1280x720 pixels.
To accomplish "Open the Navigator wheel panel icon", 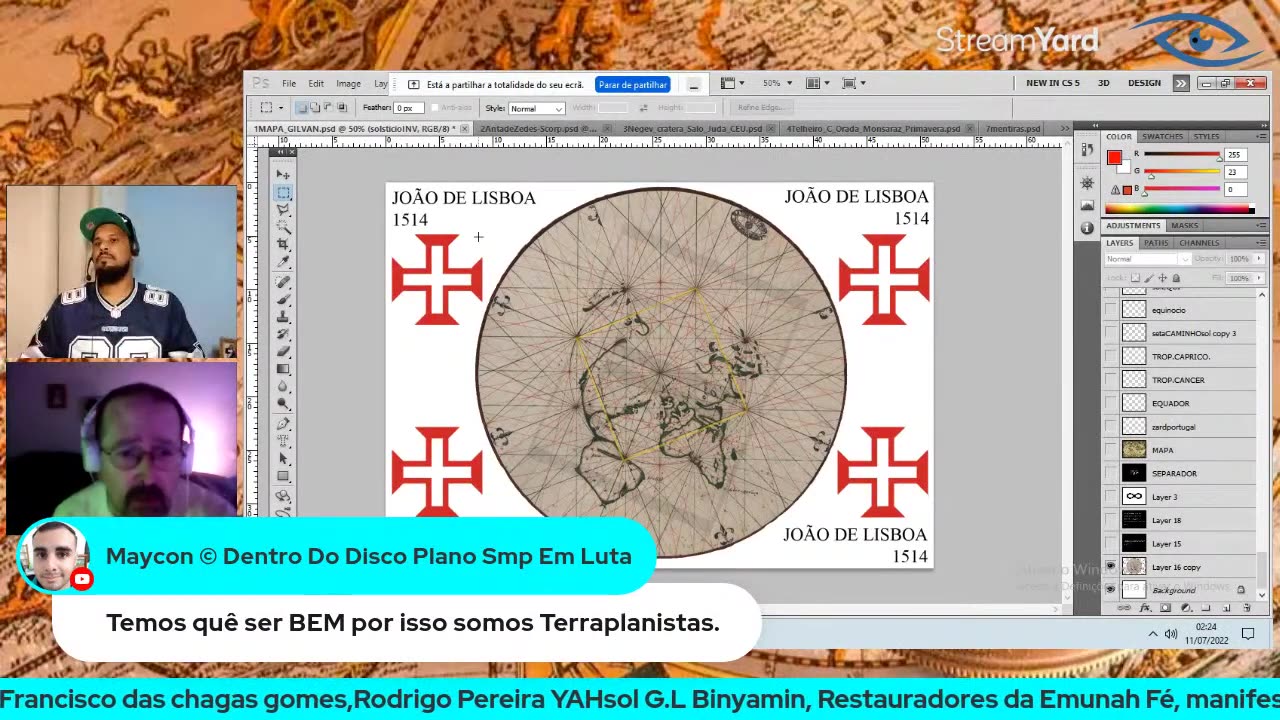I will pos(1087,183).
